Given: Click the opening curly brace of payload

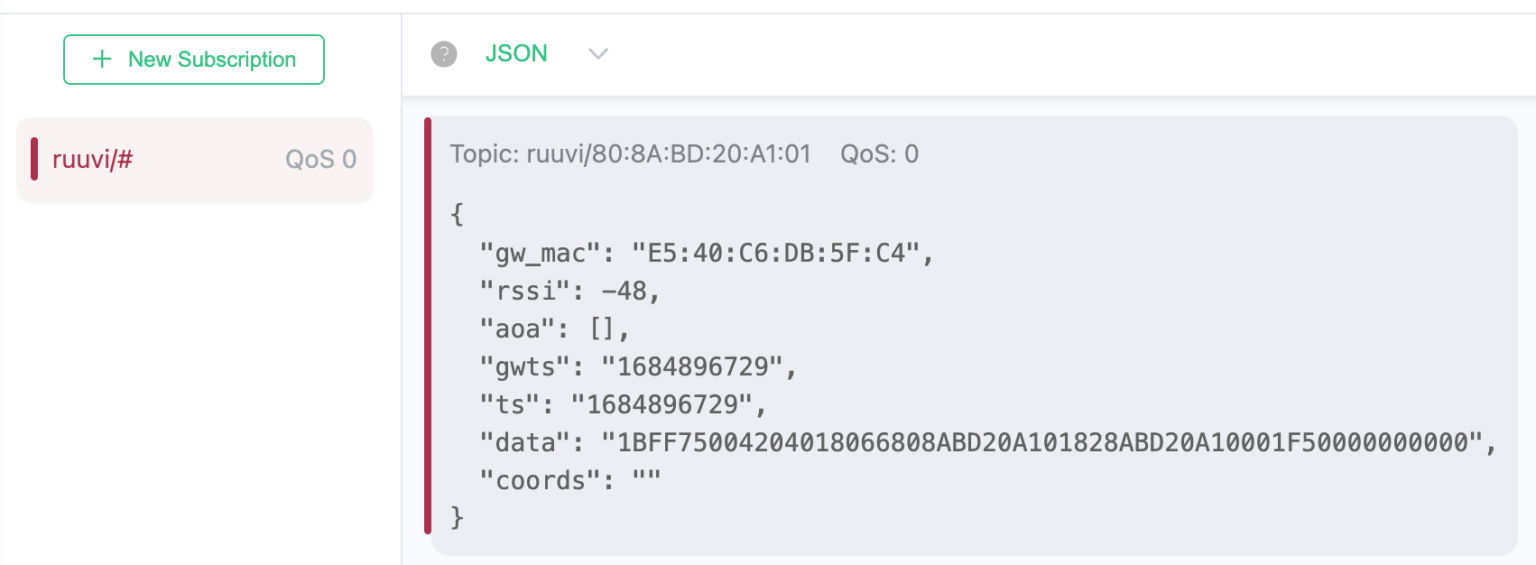Looking at the screenshot, I should pyautogui.click(x=458, y=216).
